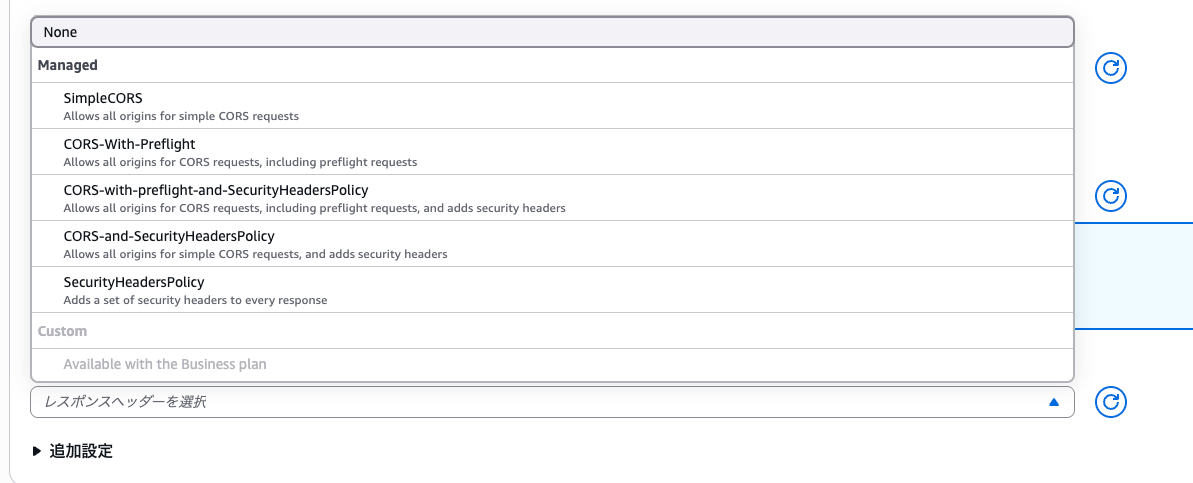This screenshot has width=1193, height=483.
Task: Click the description mentioning preflight requests and security headers
Action: 314,208
